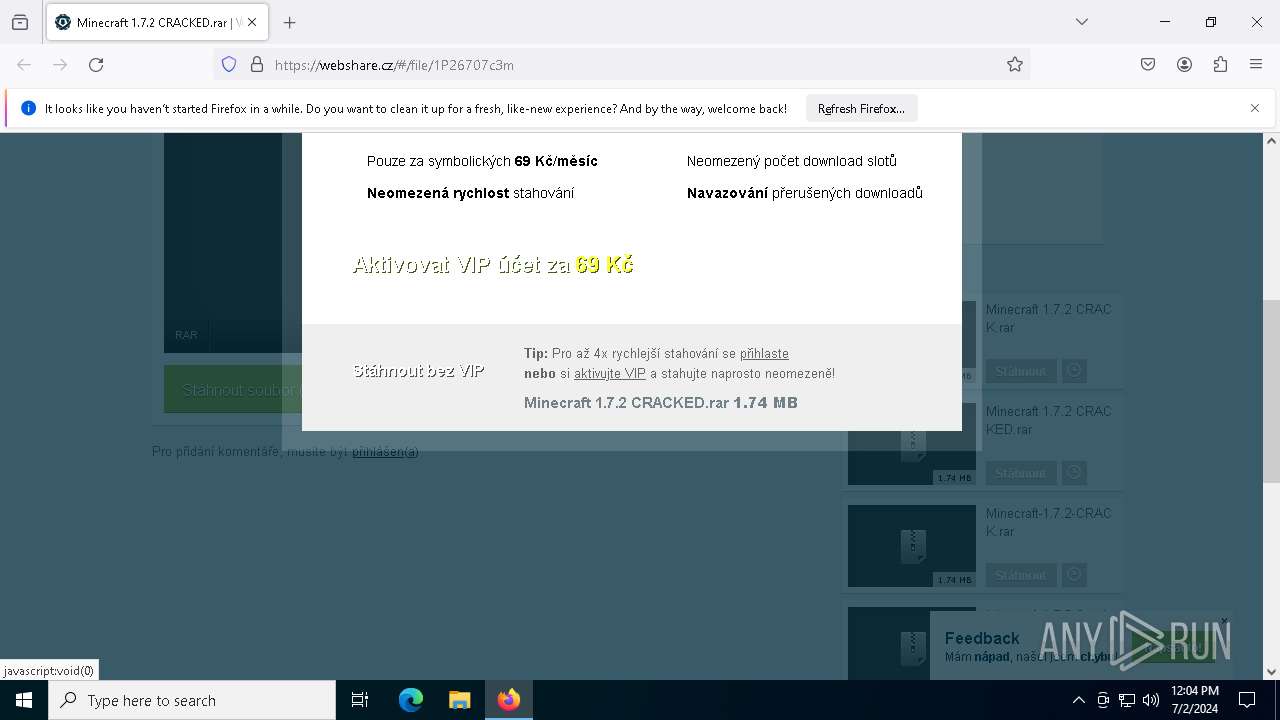Open the aktivujte VIP link

[610, 374]
